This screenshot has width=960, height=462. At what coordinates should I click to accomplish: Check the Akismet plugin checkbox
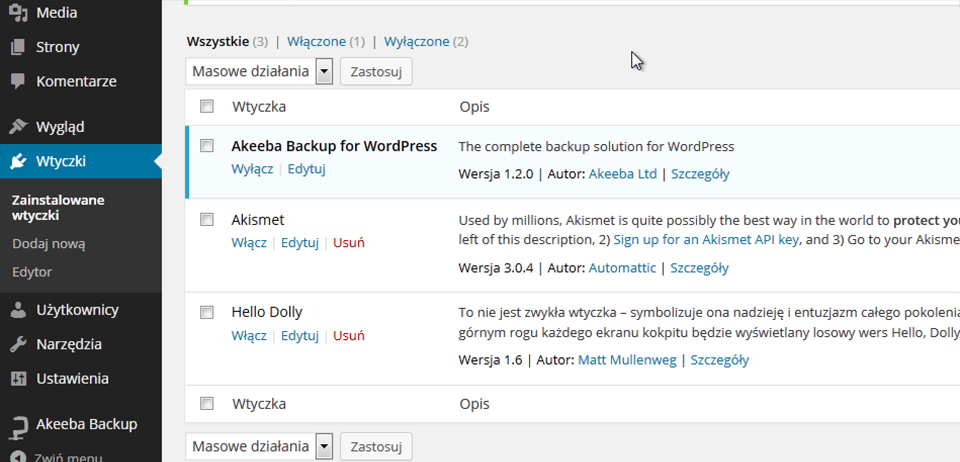(207, 219)
